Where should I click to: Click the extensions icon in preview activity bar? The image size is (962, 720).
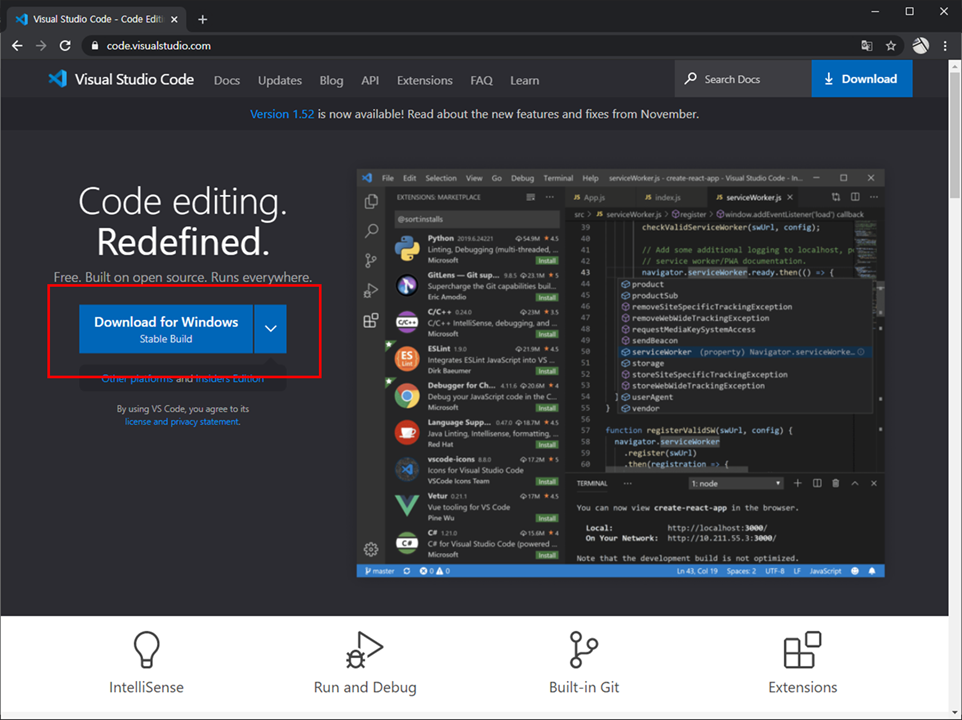[x=371, y=320]
